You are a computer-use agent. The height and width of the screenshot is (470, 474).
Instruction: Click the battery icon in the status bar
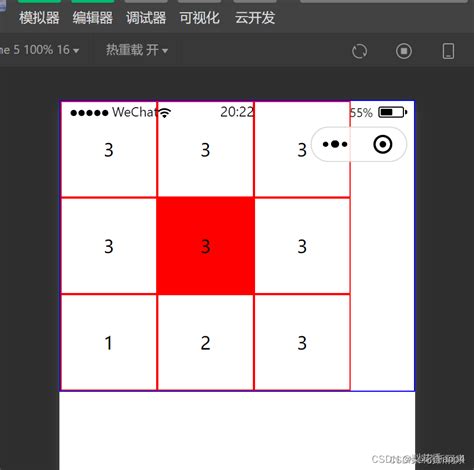[x=393, y=112]
